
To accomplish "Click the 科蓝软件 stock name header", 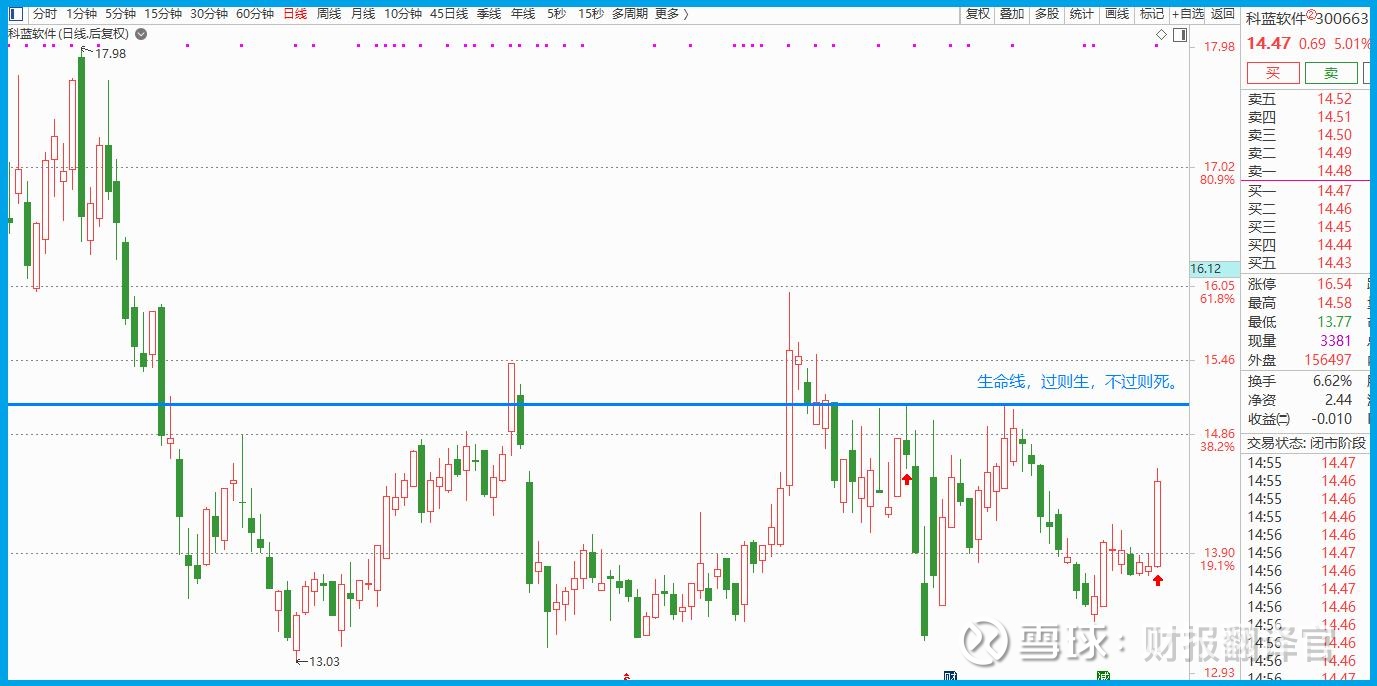I will click(1276, 18).
